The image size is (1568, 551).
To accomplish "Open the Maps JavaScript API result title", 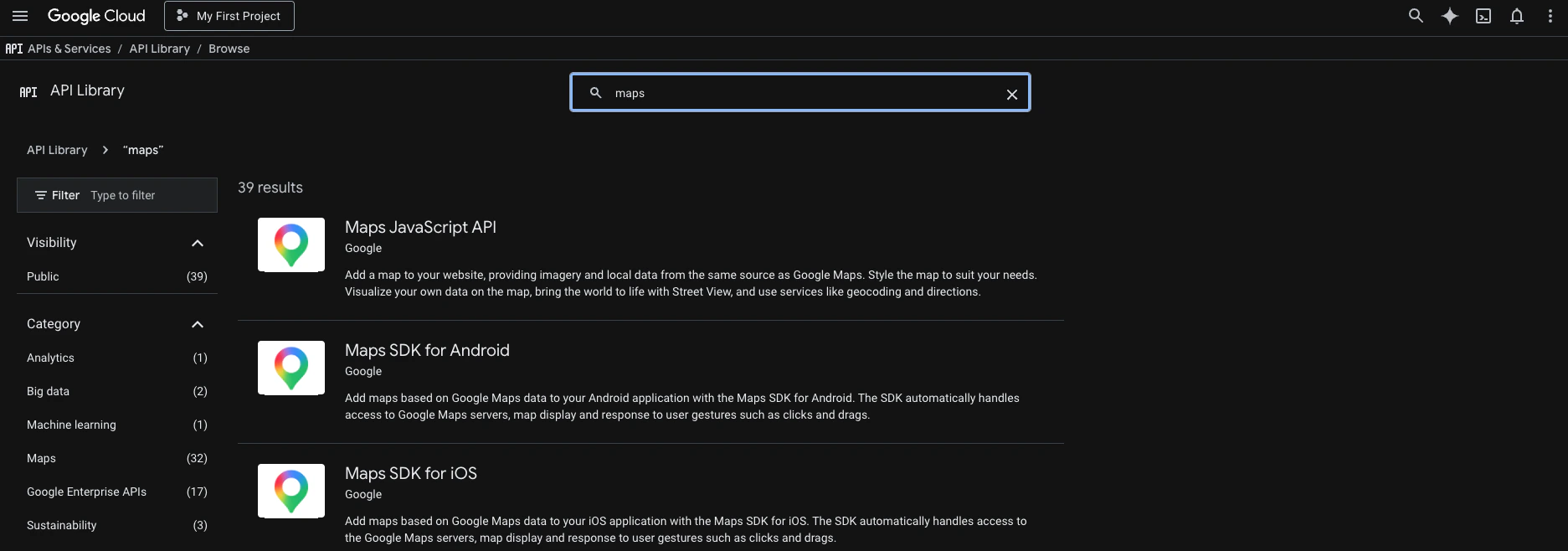I will pyautogui.click(x=420, y=227).
